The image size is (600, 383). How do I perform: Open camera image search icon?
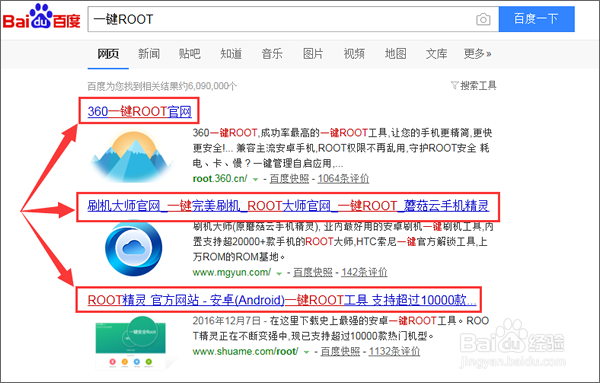click(483, 19)
